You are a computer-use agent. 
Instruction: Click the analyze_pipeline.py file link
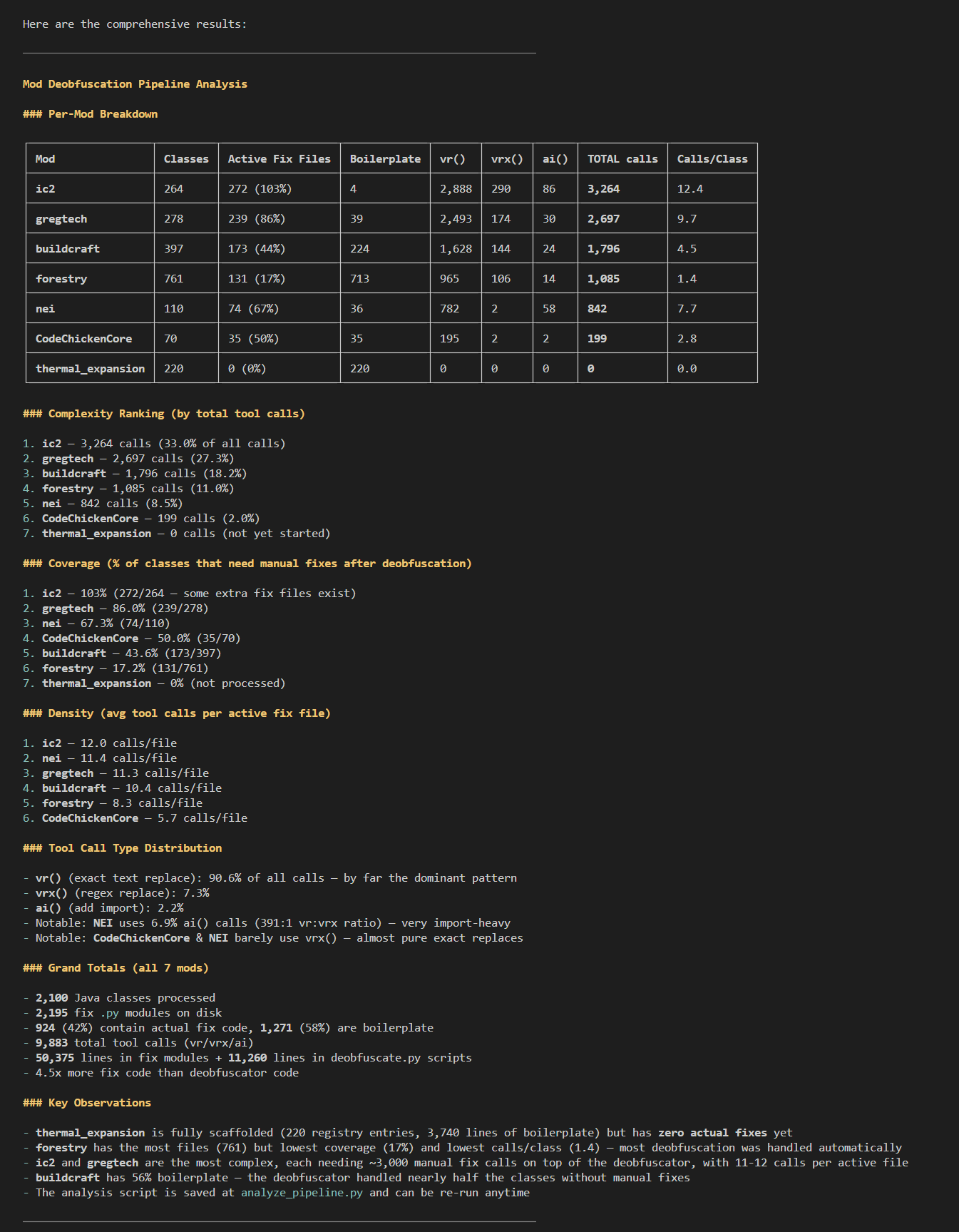(x=302, y=1193)
